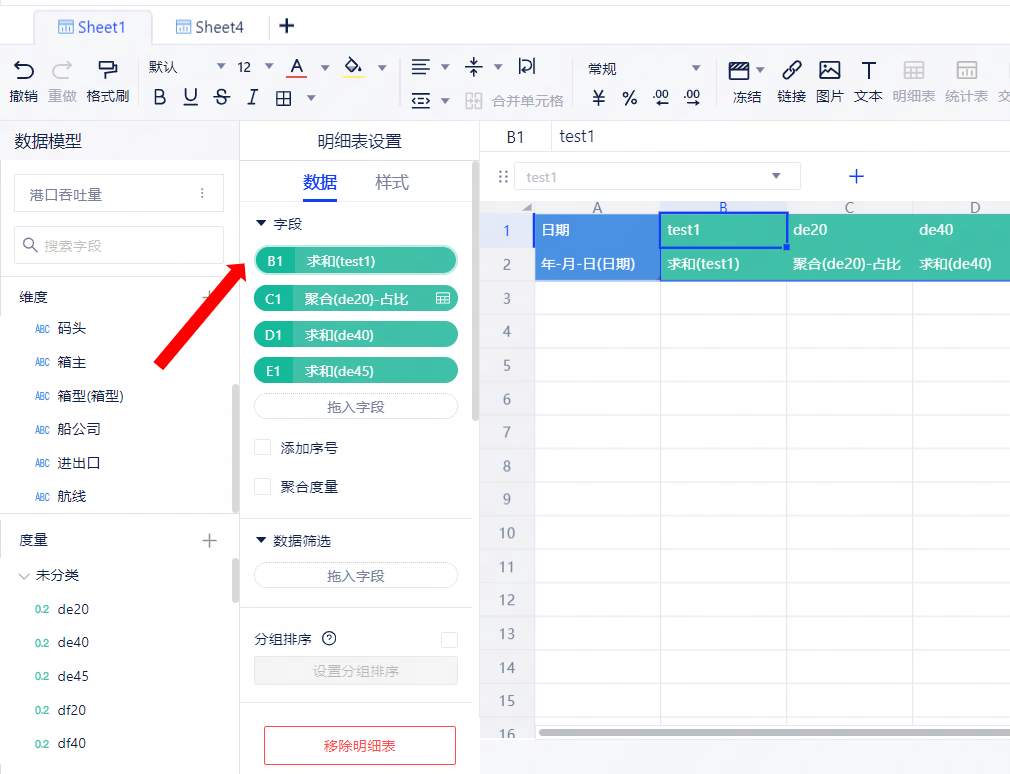Click the undo (撤销) icon
Screen dimensions: 1010x774
23,70
